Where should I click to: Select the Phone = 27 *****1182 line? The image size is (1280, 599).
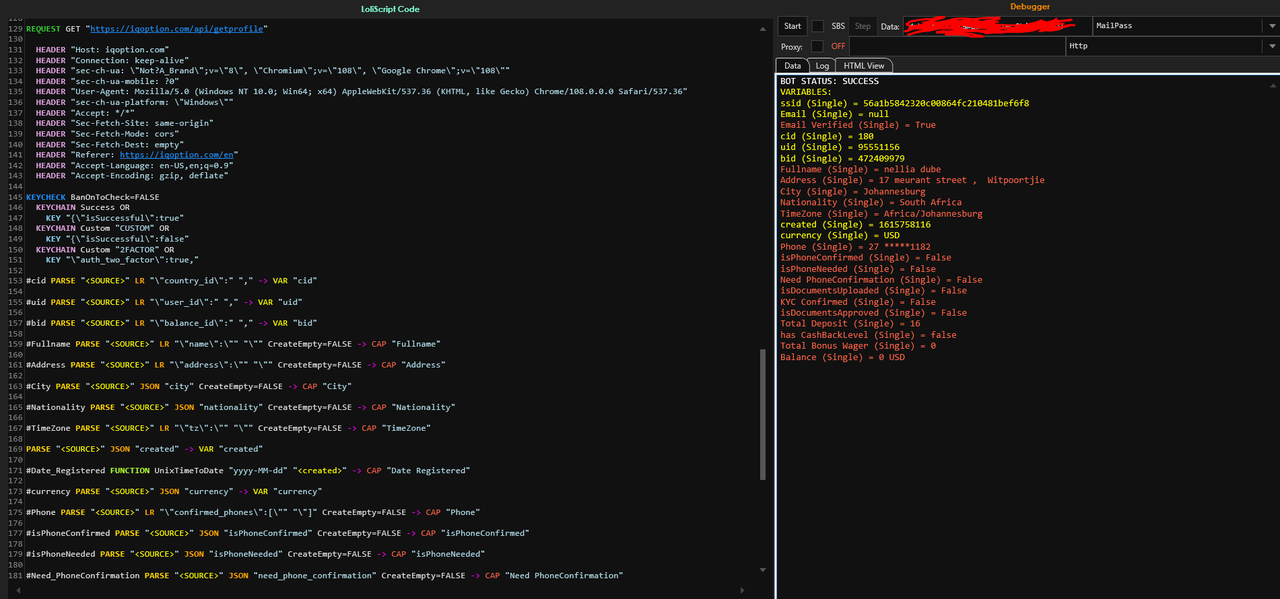855,246
